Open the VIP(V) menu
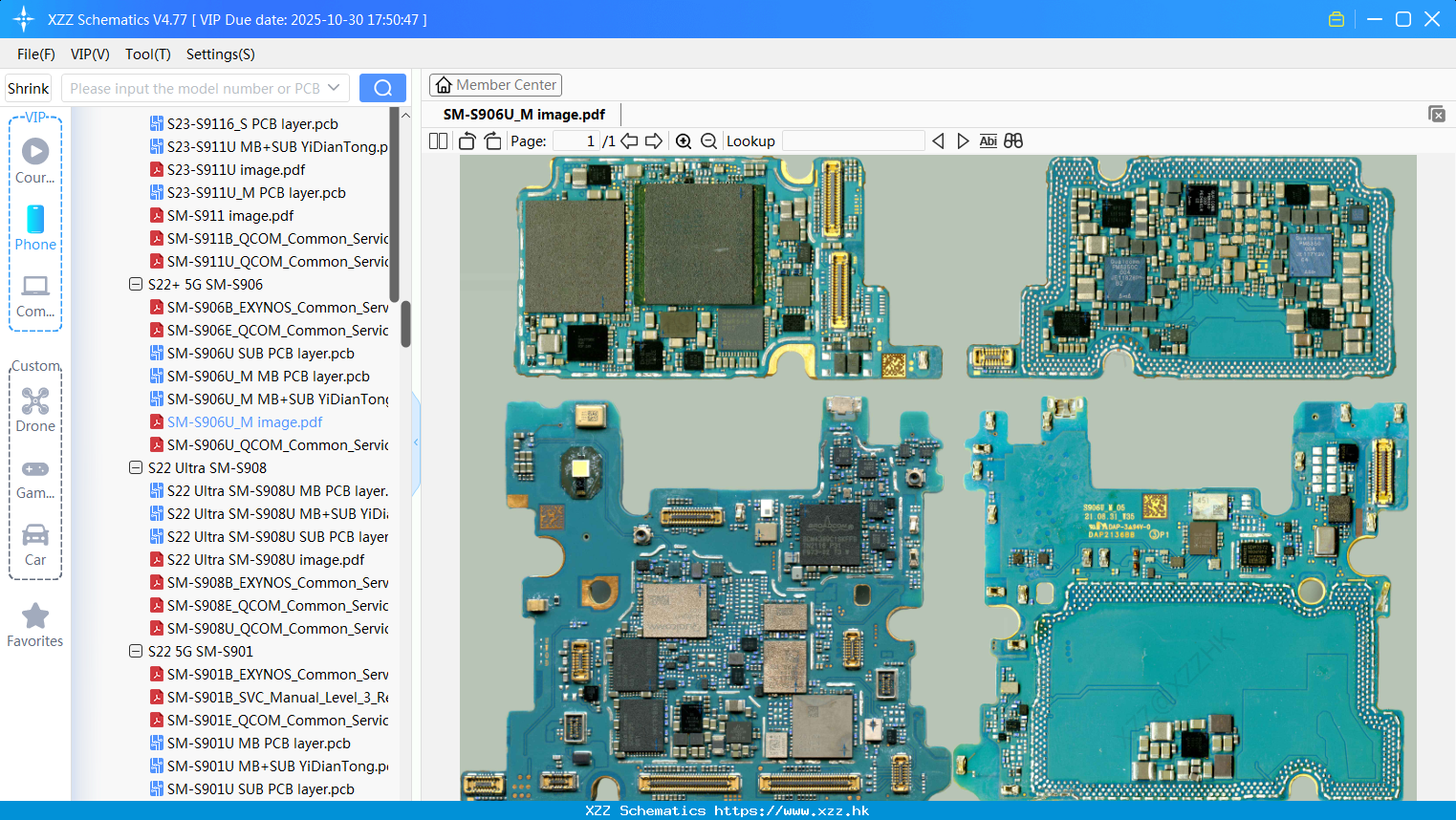 [x=90, y=54]
